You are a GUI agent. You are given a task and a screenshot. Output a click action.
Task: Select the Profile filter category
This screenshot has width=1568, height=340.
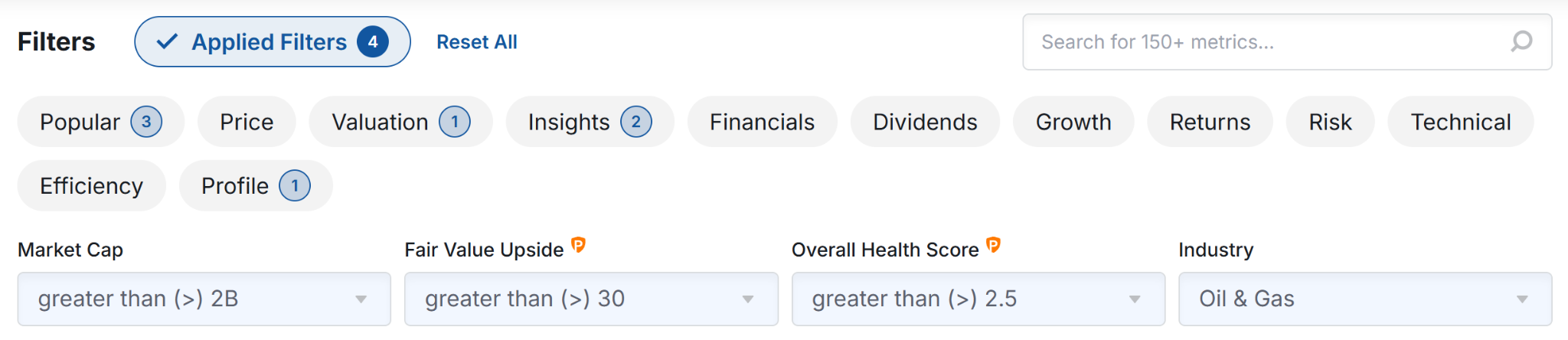[255, 186]
